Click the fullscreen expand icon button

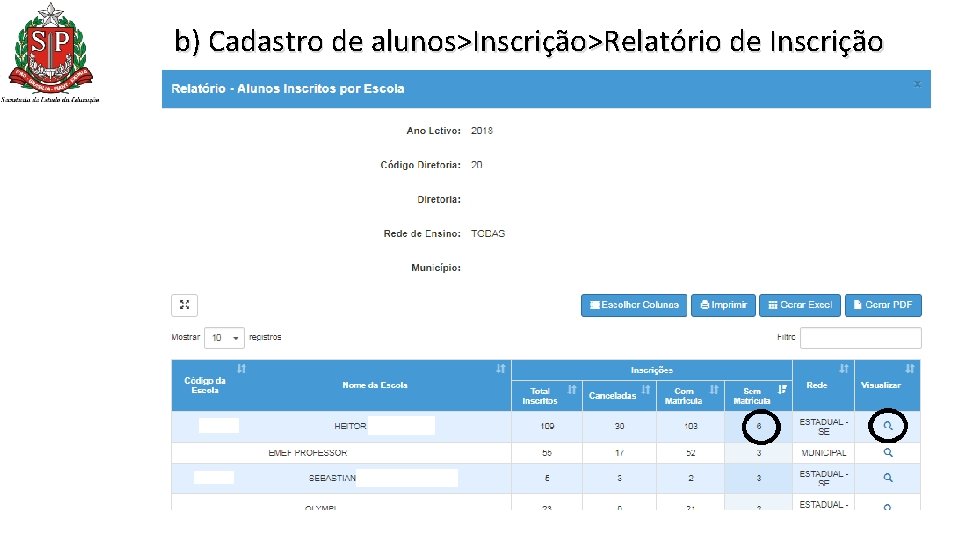coord(184,305)
